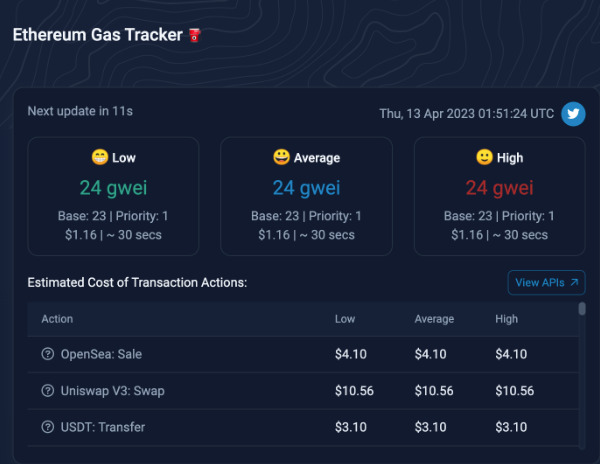Click the Twitter bird share icon
This screenshot has height=464, width=600.
coord(573,114)
